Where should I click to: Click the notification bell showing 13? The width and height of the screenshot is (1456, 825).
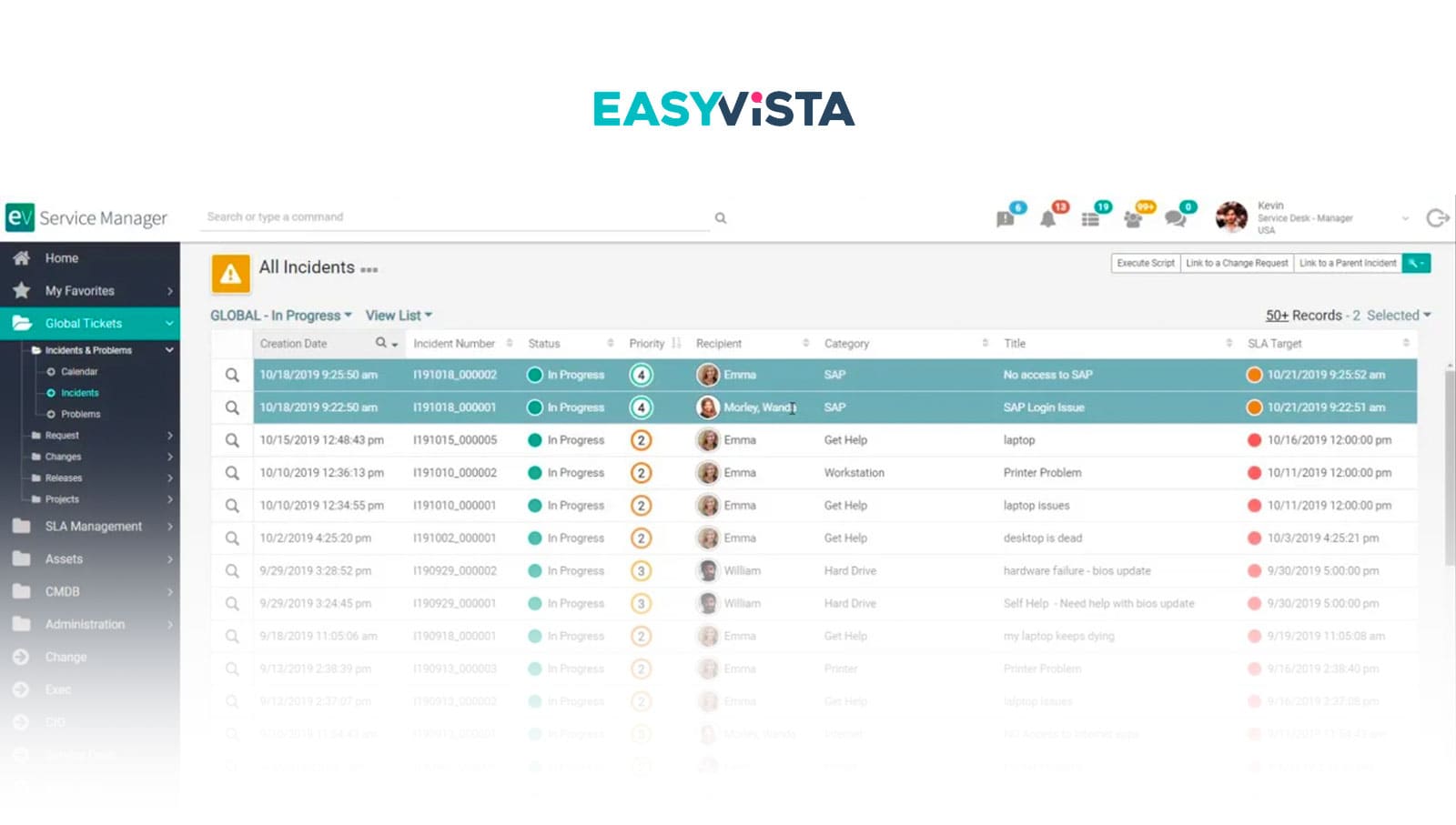tap(1048, 217)
